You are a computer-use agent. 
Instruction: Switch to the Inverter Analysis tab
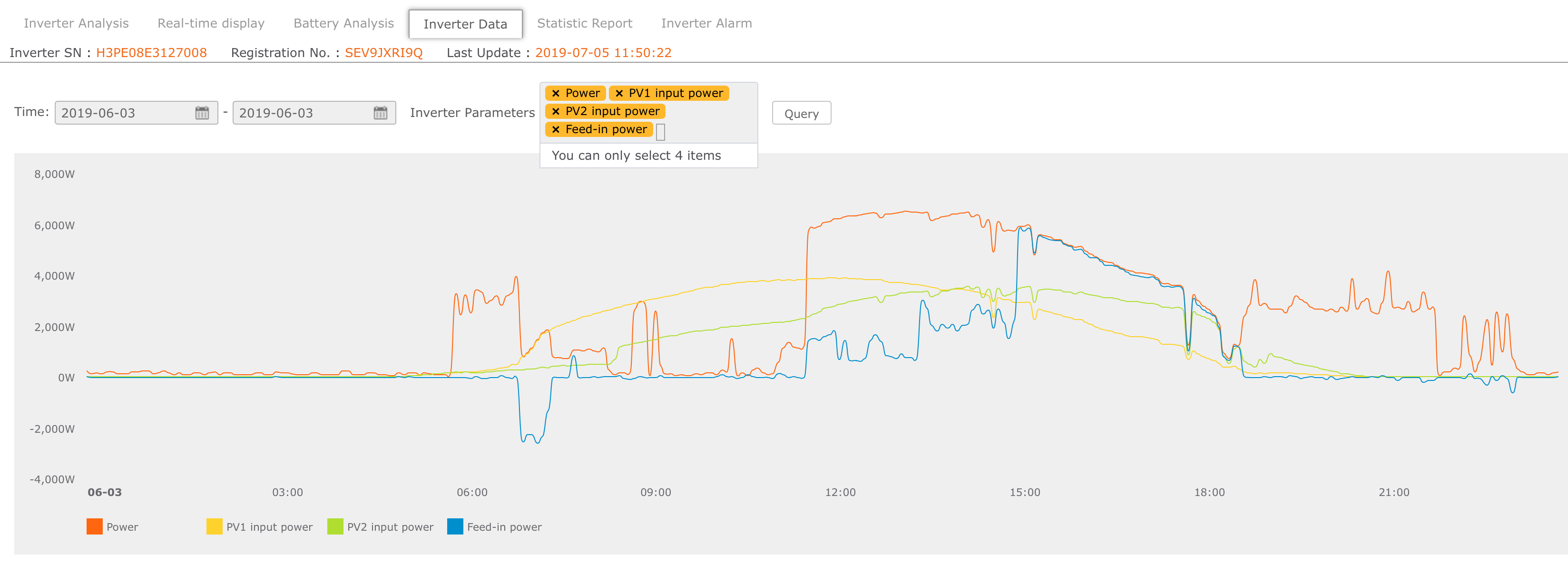[x=76, y=23]
